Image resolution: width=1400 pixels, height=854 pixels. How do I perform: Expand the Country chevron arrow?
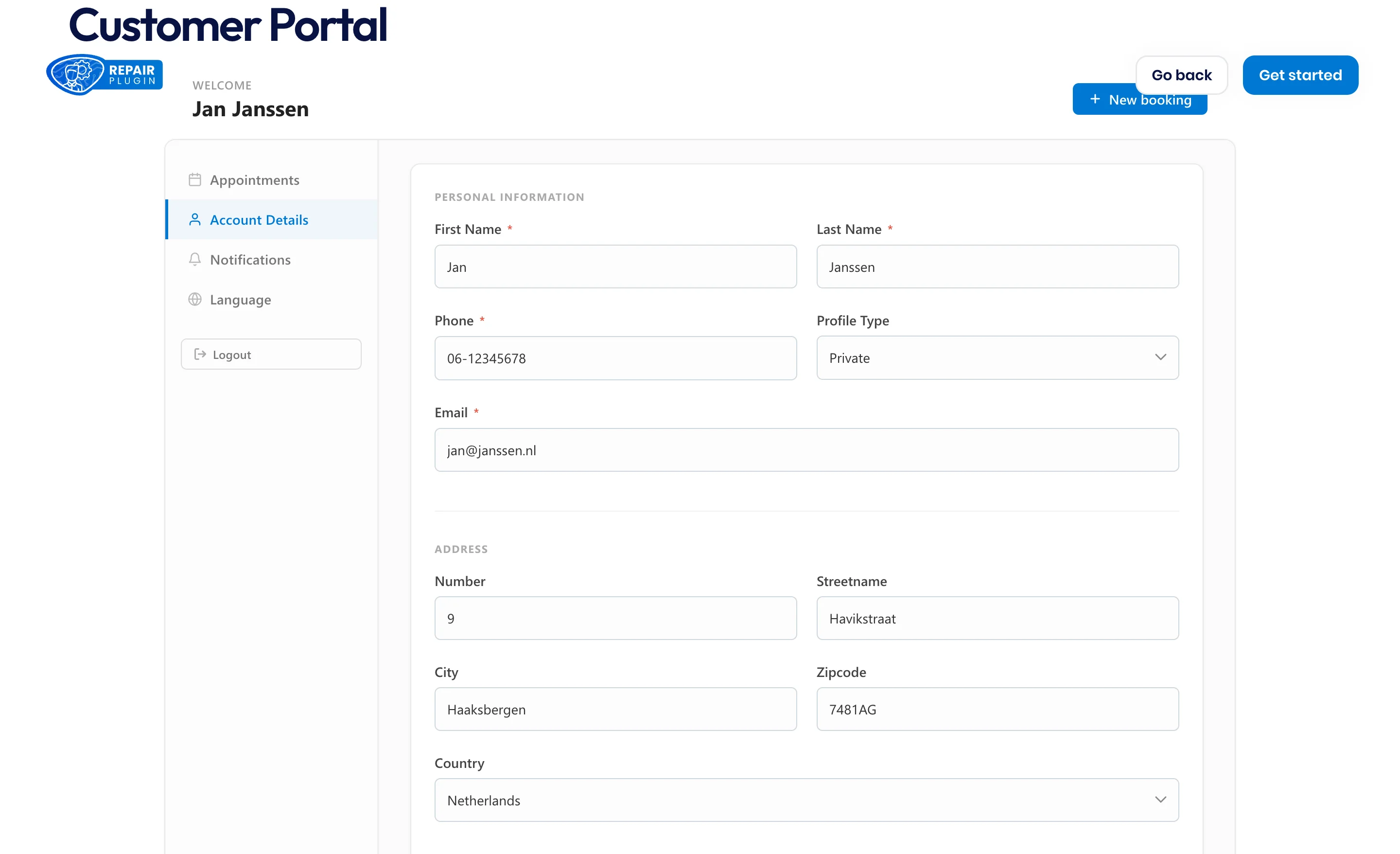pyautogui.click(x=1161, y=800)
